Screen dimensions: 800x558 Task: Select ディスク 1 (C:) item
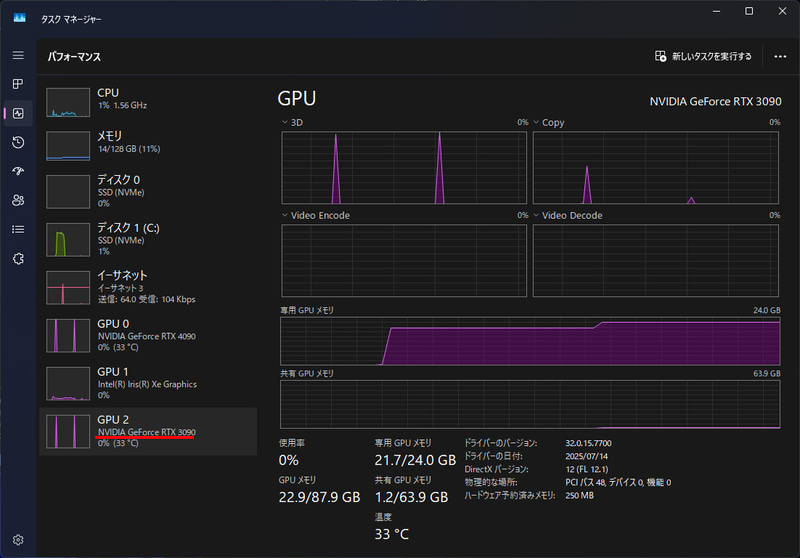(x=148, y=239)
